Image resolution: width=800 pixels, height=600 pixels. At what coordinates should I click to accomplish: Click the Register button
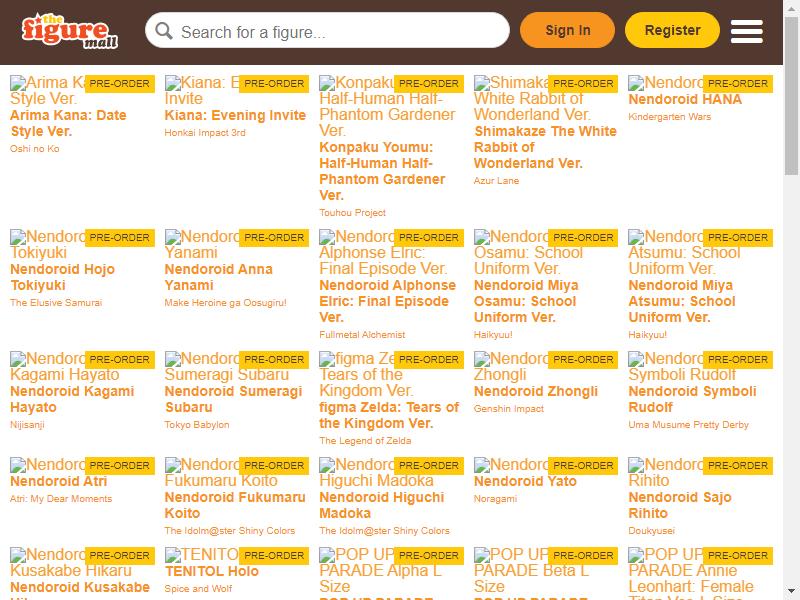(672, 31)
